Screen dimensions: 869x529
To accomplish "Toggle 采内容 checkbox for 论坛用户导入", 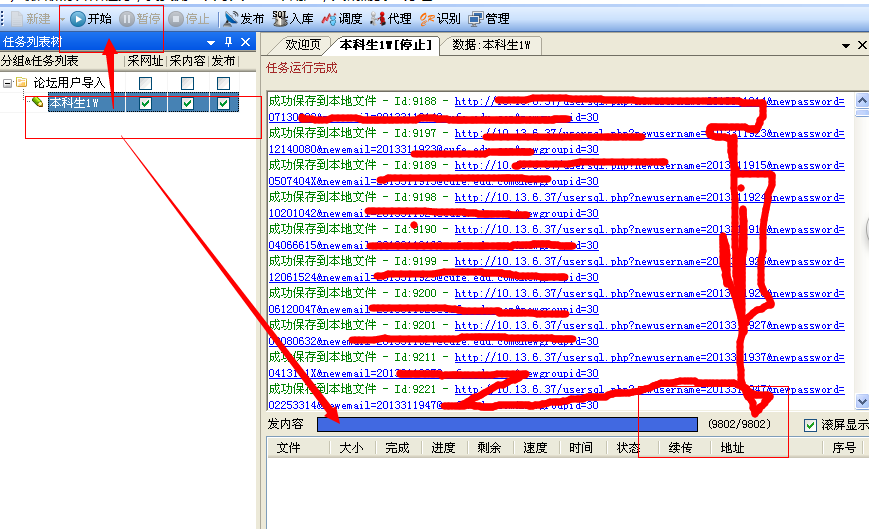I will (187, 84).
